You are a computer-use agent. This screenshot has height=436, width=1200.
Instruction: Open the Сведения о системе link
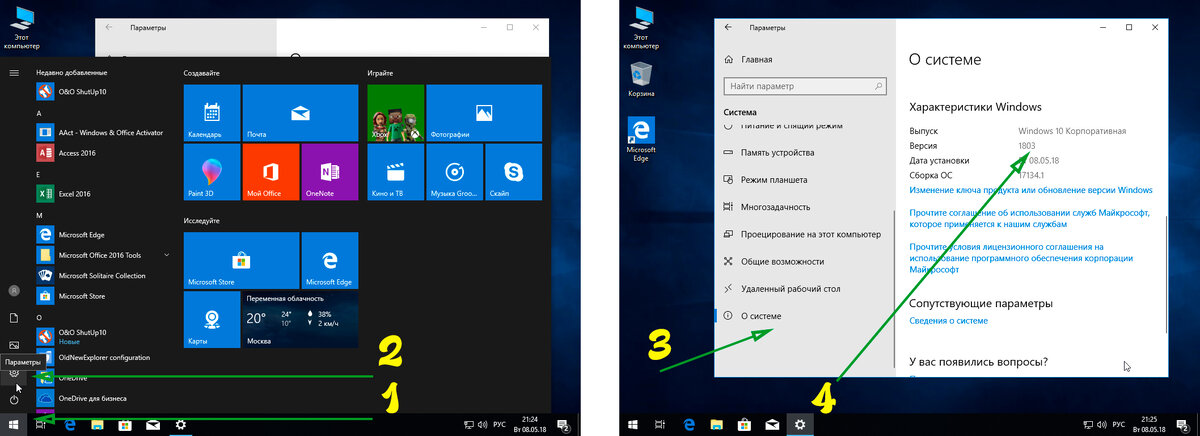coord(948,321)
